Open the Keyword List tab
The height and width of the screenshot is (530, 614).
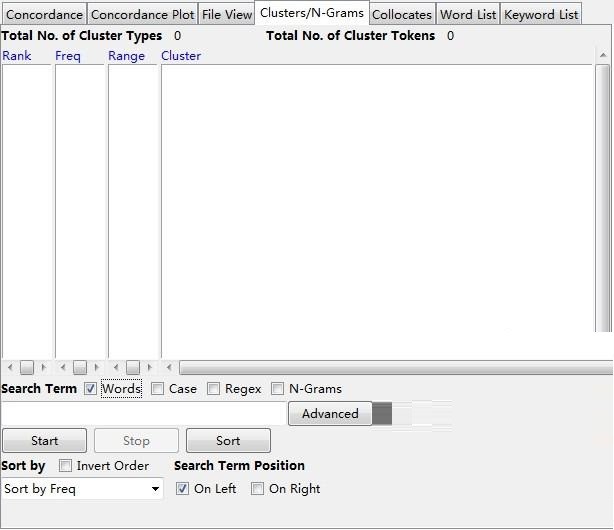pyautogui.click(x=541, y=15)
